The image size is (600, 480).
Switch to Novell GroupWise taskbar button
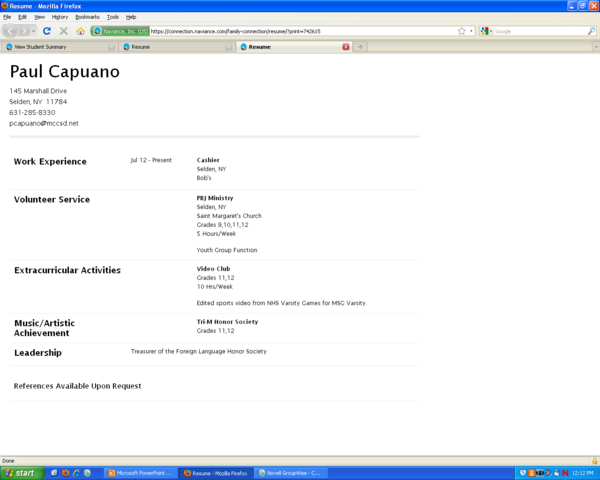[292, 473]
